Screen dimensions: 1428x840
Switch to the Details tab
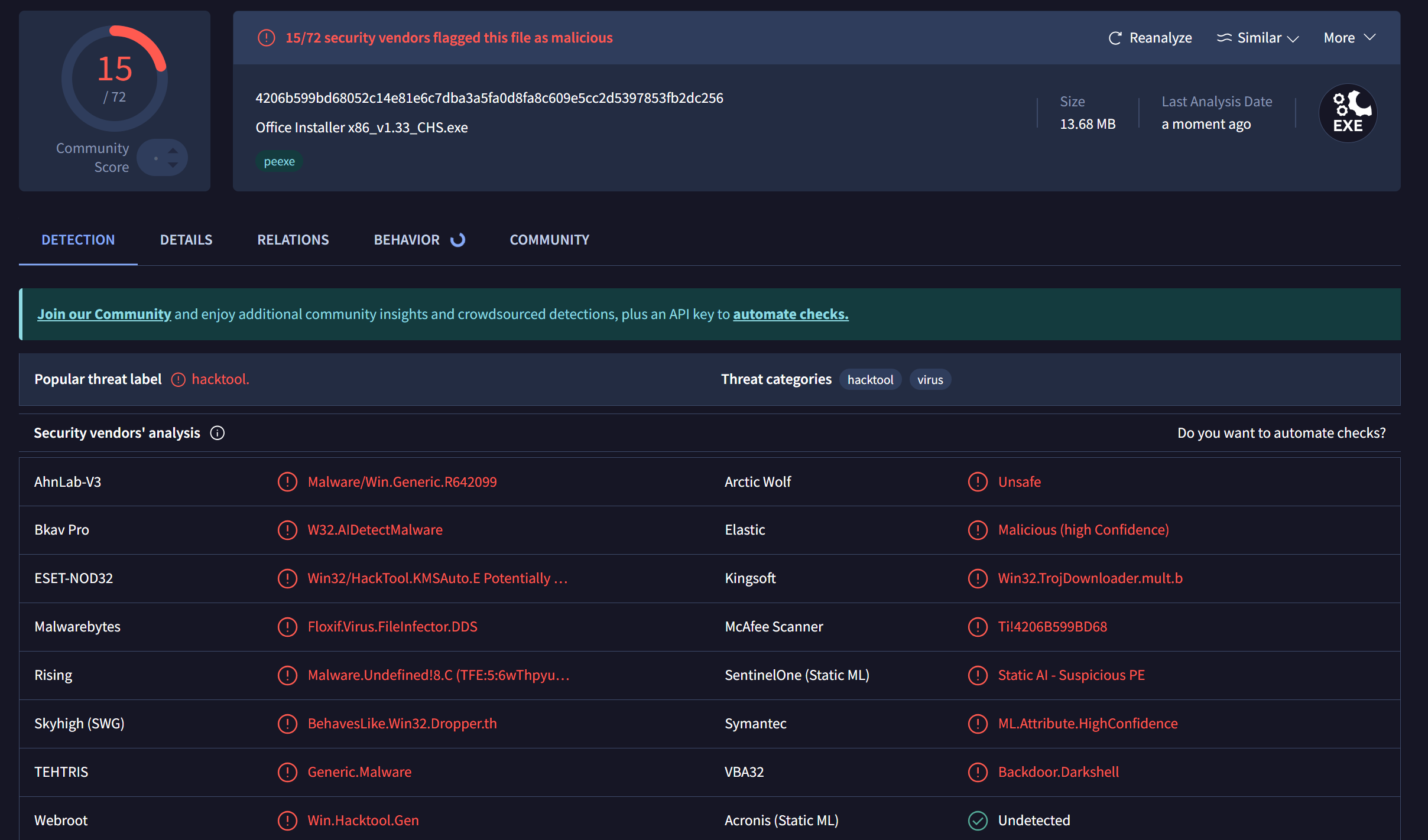(186, 240)
